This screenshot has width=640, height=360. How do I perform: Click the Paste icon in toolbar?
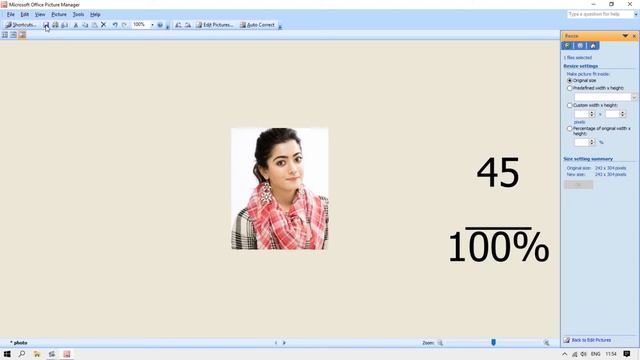click(x=94, y=25)
